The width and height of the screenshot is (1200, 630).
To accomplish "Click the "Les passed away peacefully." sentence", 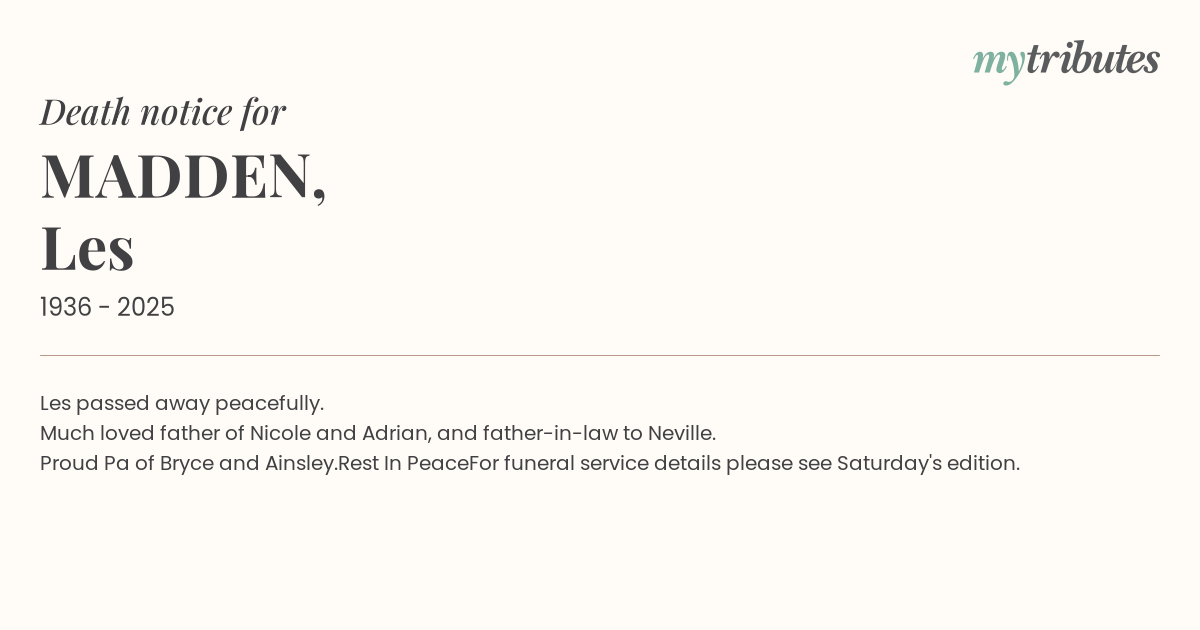I will [182, 403].
